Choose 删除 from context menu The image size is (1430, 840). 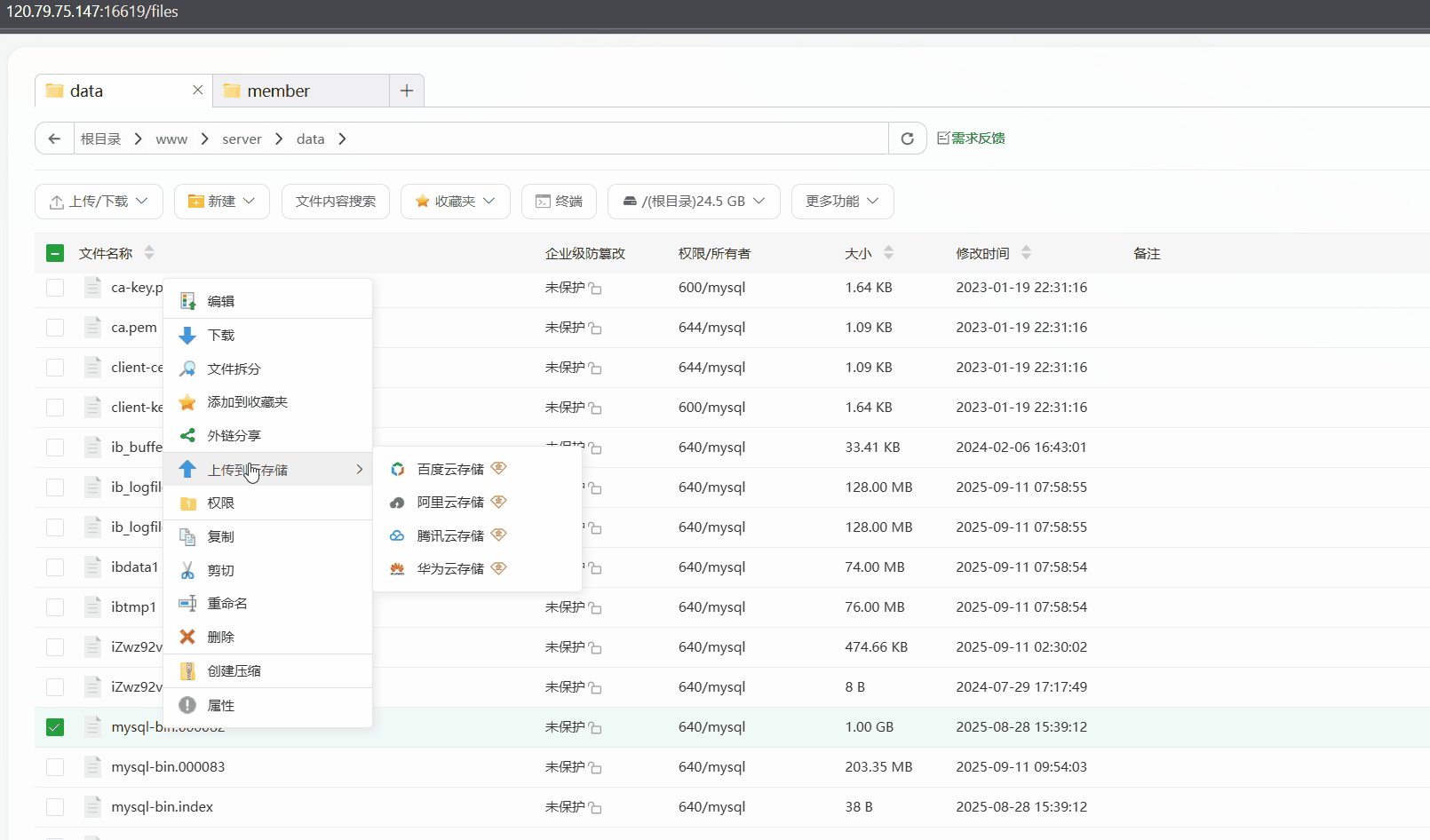(267, 637)
